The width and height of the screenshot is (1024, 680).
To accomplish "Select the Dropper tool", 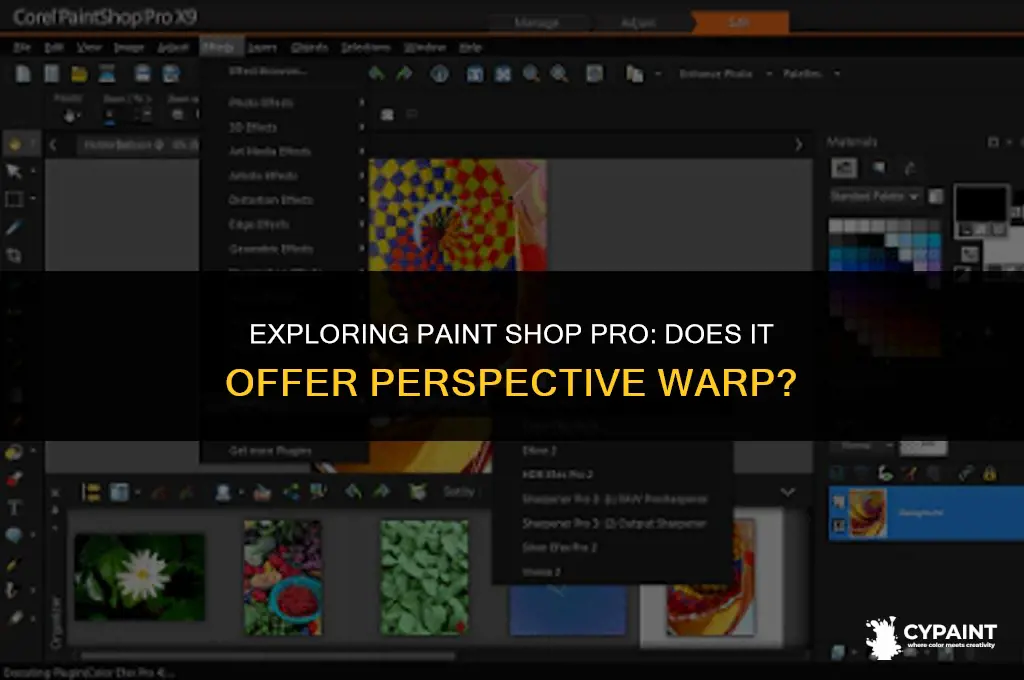I will pyautogui.click(x=14, y=227).
